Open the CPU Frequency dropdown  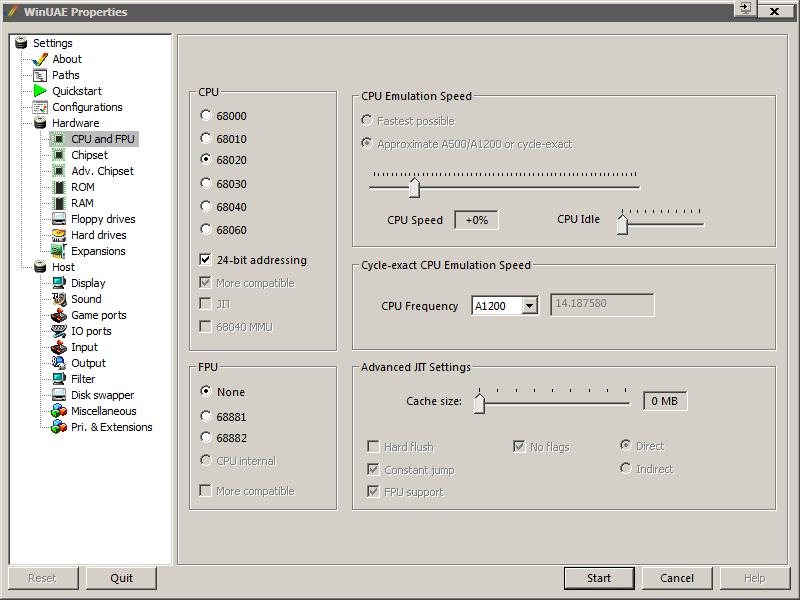[x=530, y=306]
